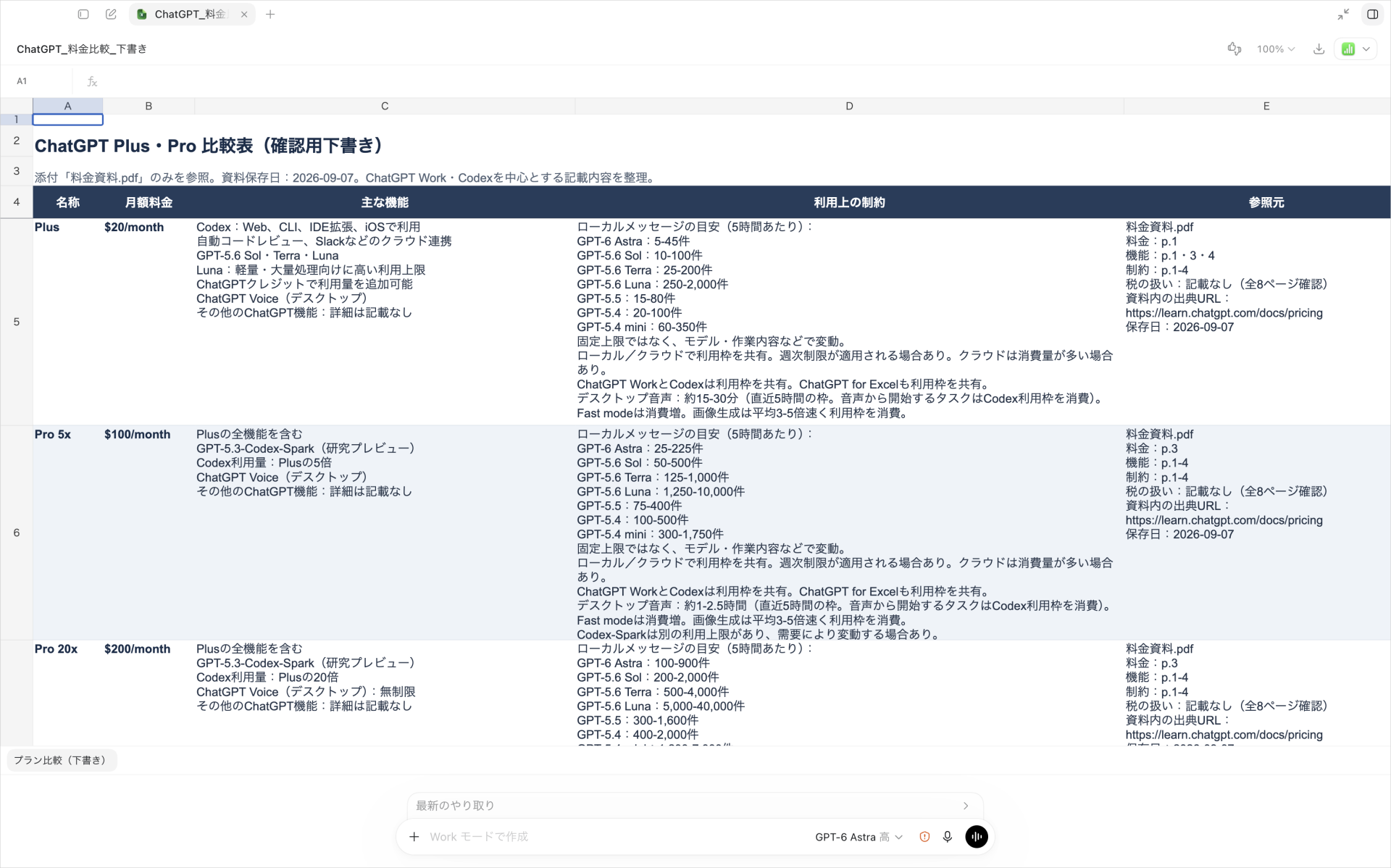The height and width of the screenshot is (868, 1391).
Task: Open the プラン比較（下書き） sheet tab
Action: (x=62, y=760)
